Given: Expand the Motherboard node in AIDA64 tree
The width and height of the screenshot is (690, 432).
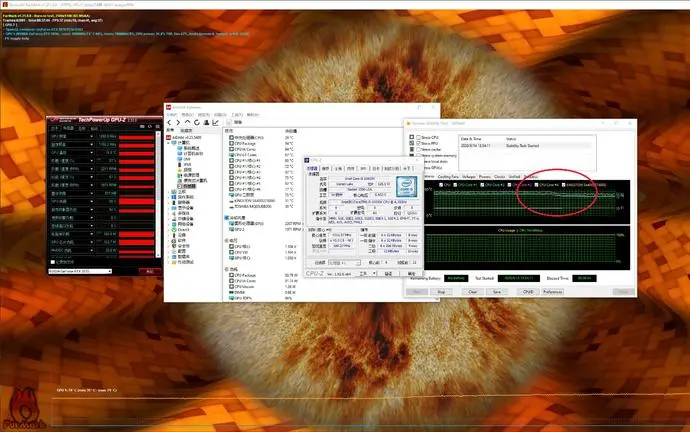Looking at the screenshot, I should pos(169,192).
